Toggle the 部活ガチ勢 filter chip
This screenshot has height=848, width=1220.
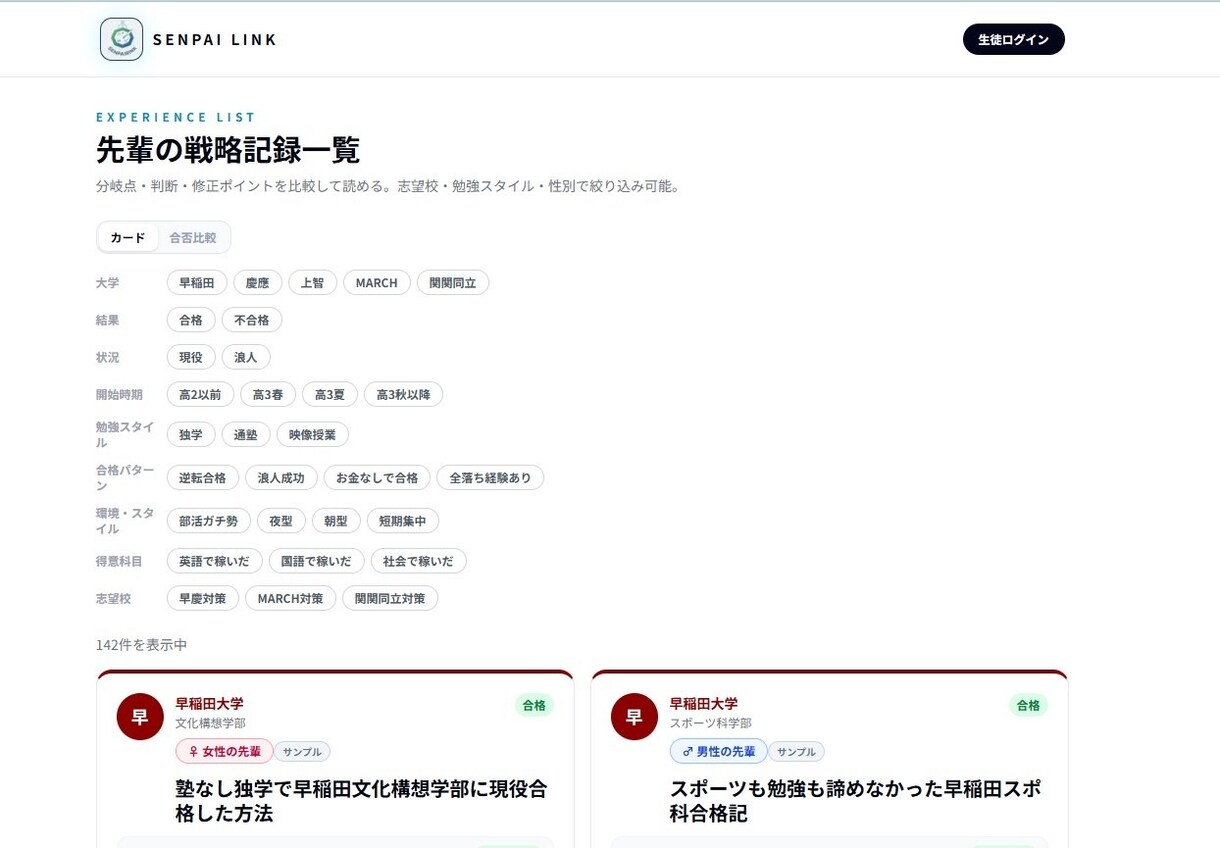tap(209, 520)
